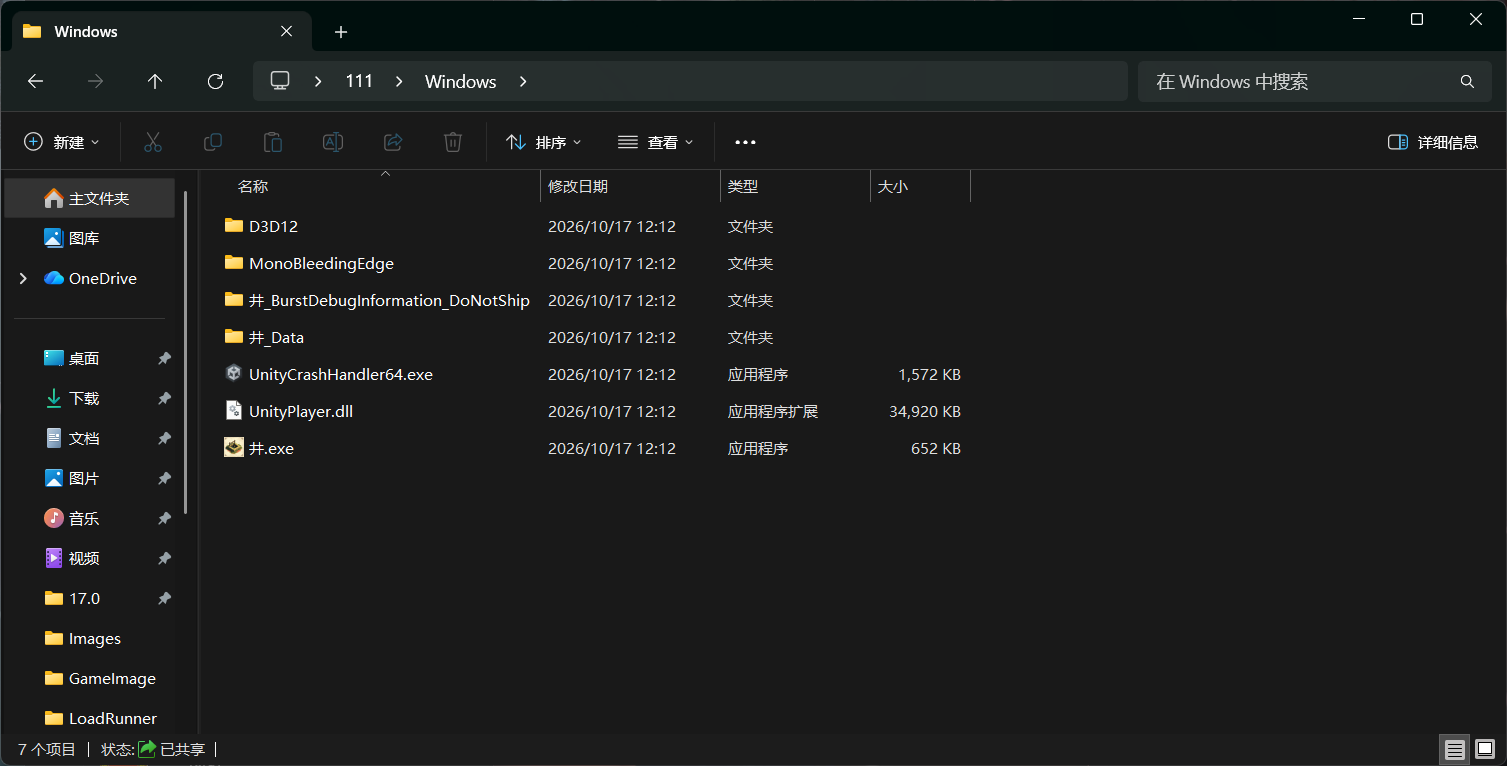Open the 查看 view dropdown

[x=656, y=142]
